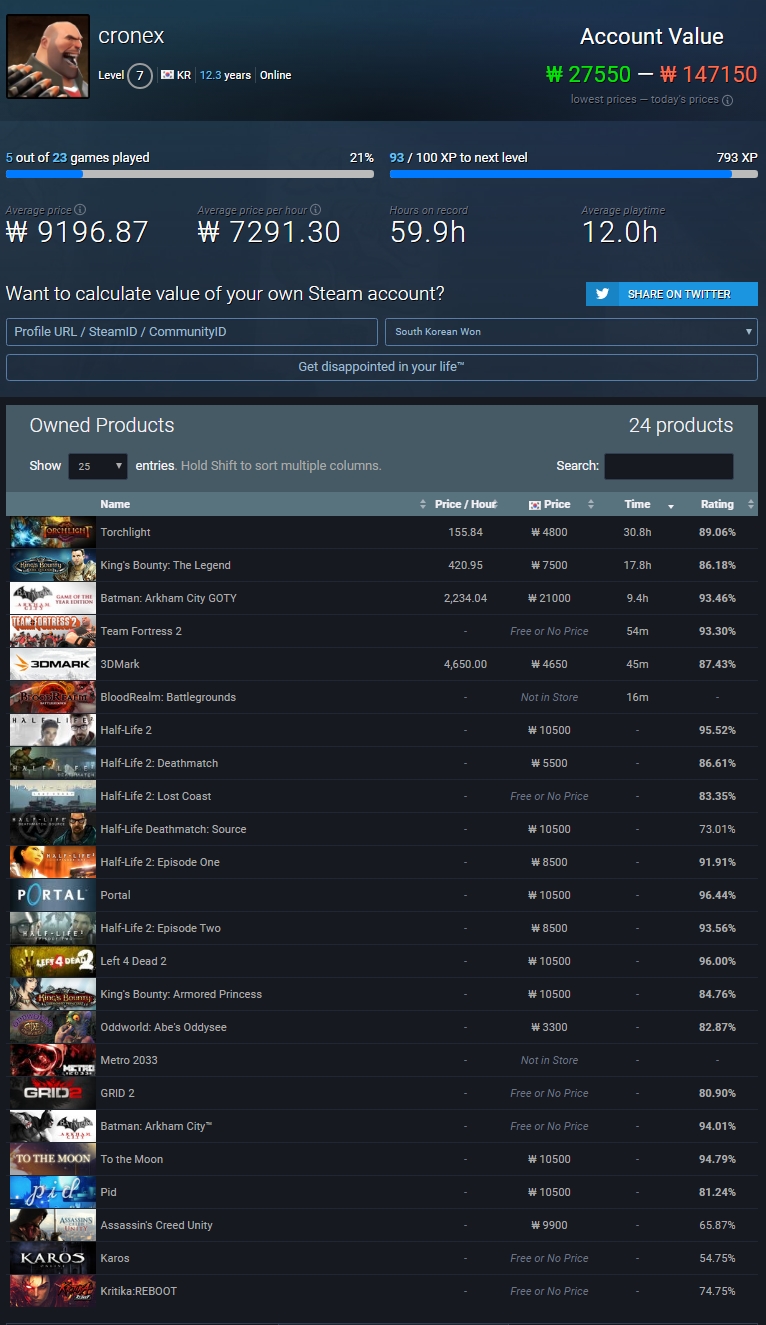The width and height of the screenshot is (766, 1325).
Task: Click the info icon next to Average price
Action: pyautogui.click(x=80, y=210)
